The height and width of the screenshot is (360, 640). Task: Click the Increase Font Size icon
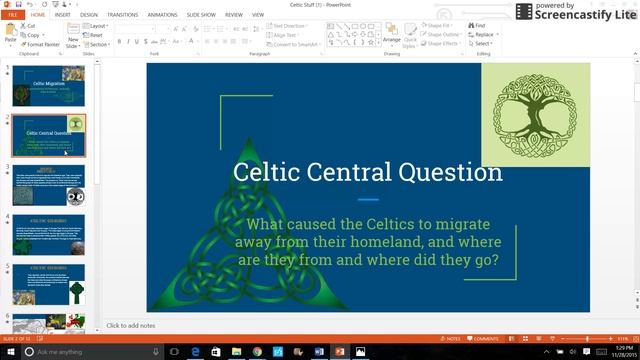click(x=176, y=29)
